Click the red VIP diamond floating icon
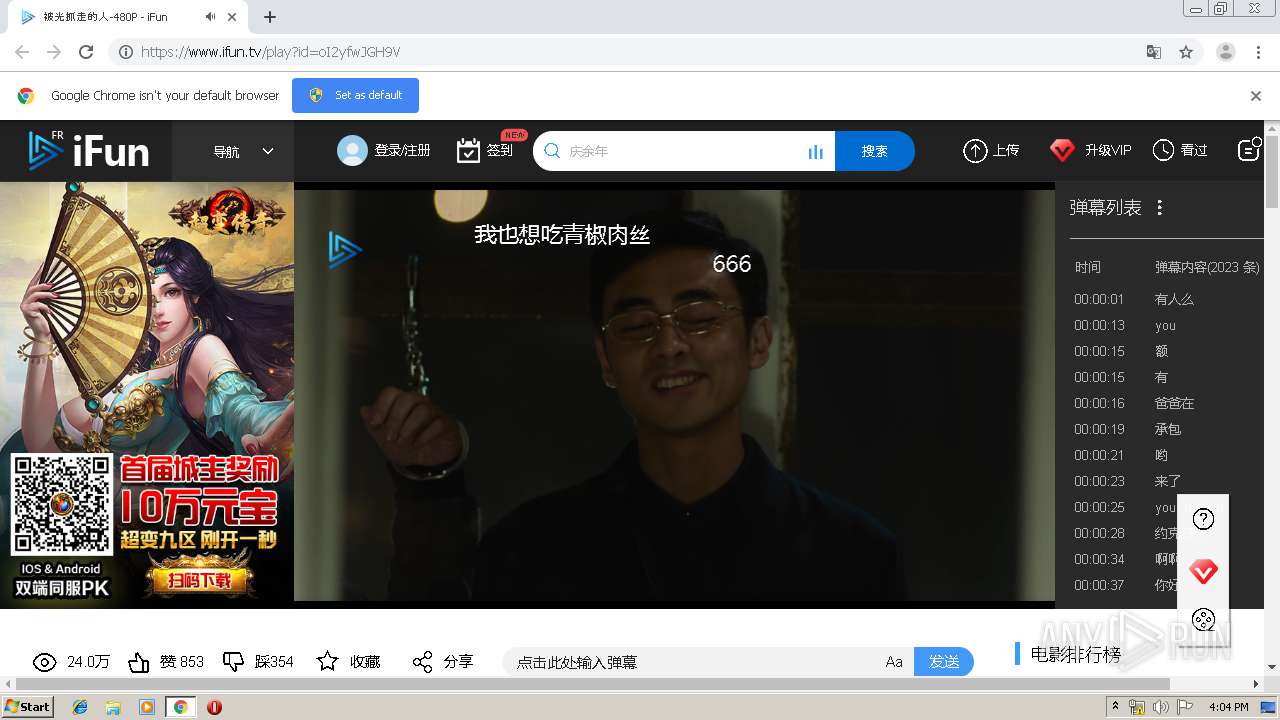Screen dimensions: 1280x720 [1204, 572]
